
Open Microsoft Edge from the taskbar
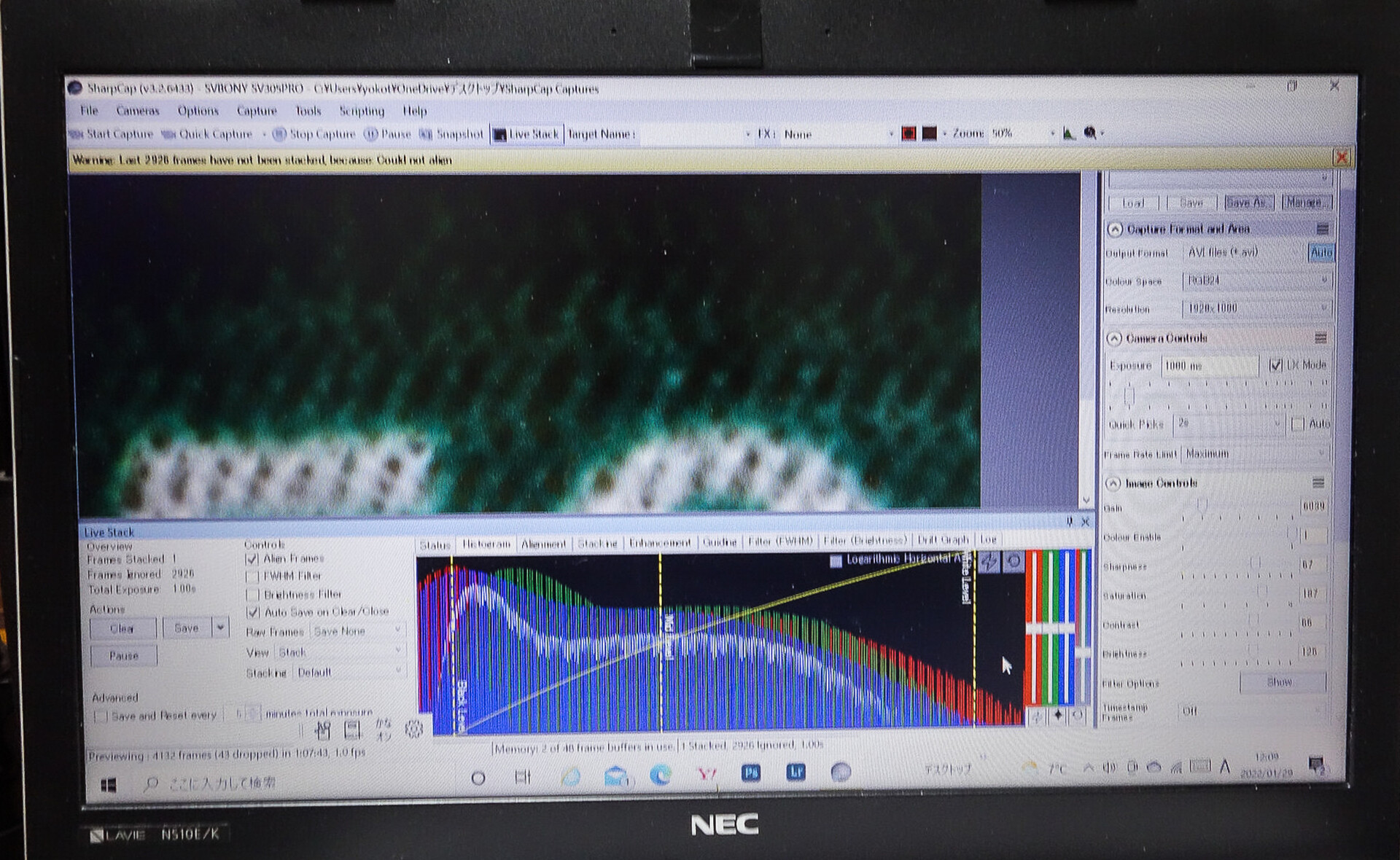(x=661, y=774)
